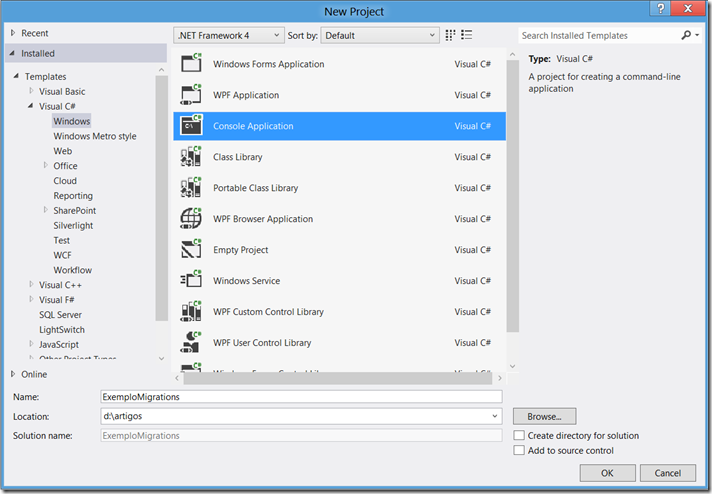Click the search magnifier icon

coord(686,35)
